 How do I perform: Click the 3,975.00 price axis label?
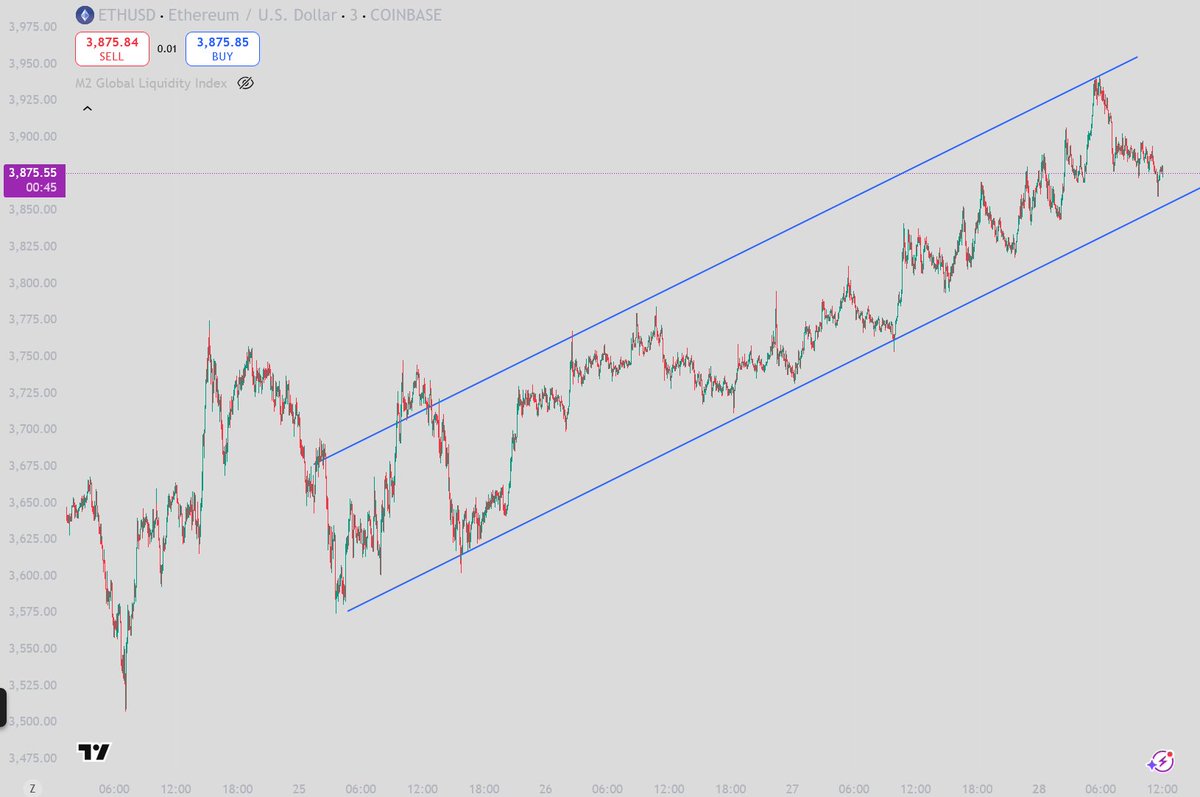click(32, 27)
